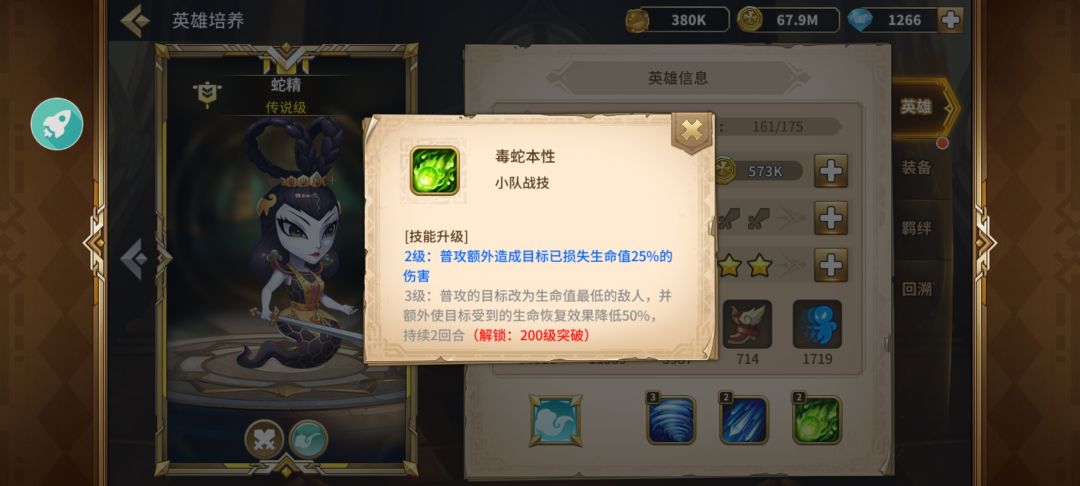1080x486 pixels.
Task: Select the blue slash skill icon
Action: (x=744, y=420)
